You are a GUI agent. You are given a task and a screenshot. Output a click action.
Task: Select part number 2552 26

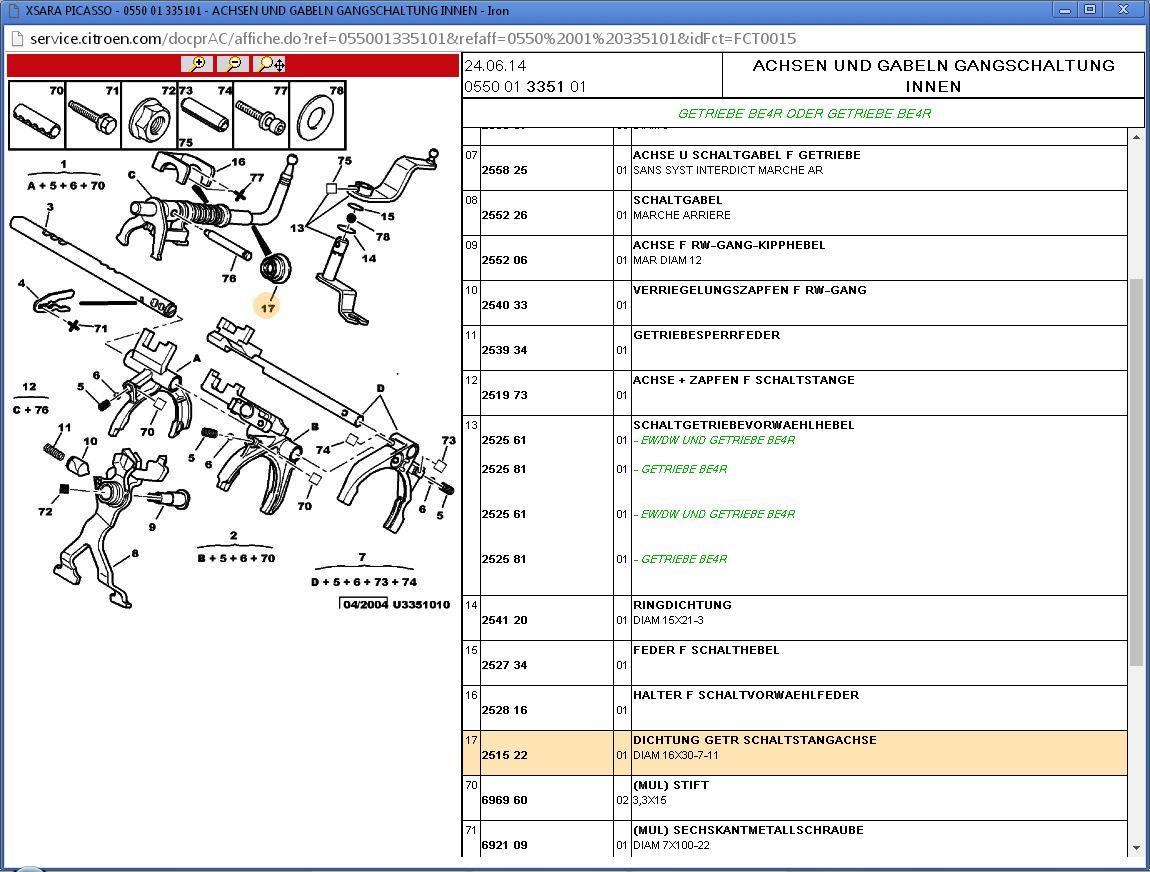[505, 215]
